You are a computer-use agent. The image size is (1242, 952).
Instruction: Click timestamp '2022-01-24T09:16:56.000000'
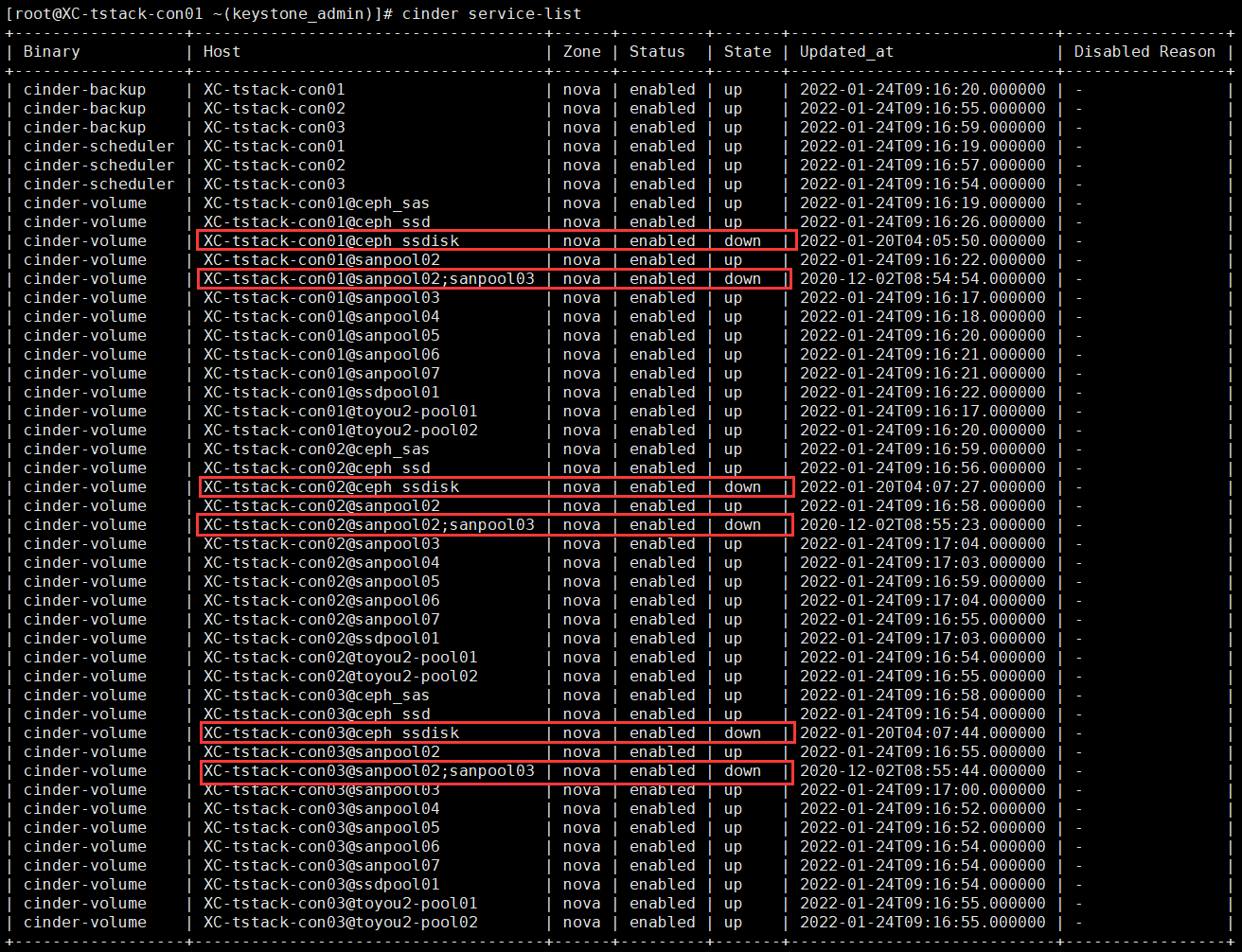click(x=922, y=468)
